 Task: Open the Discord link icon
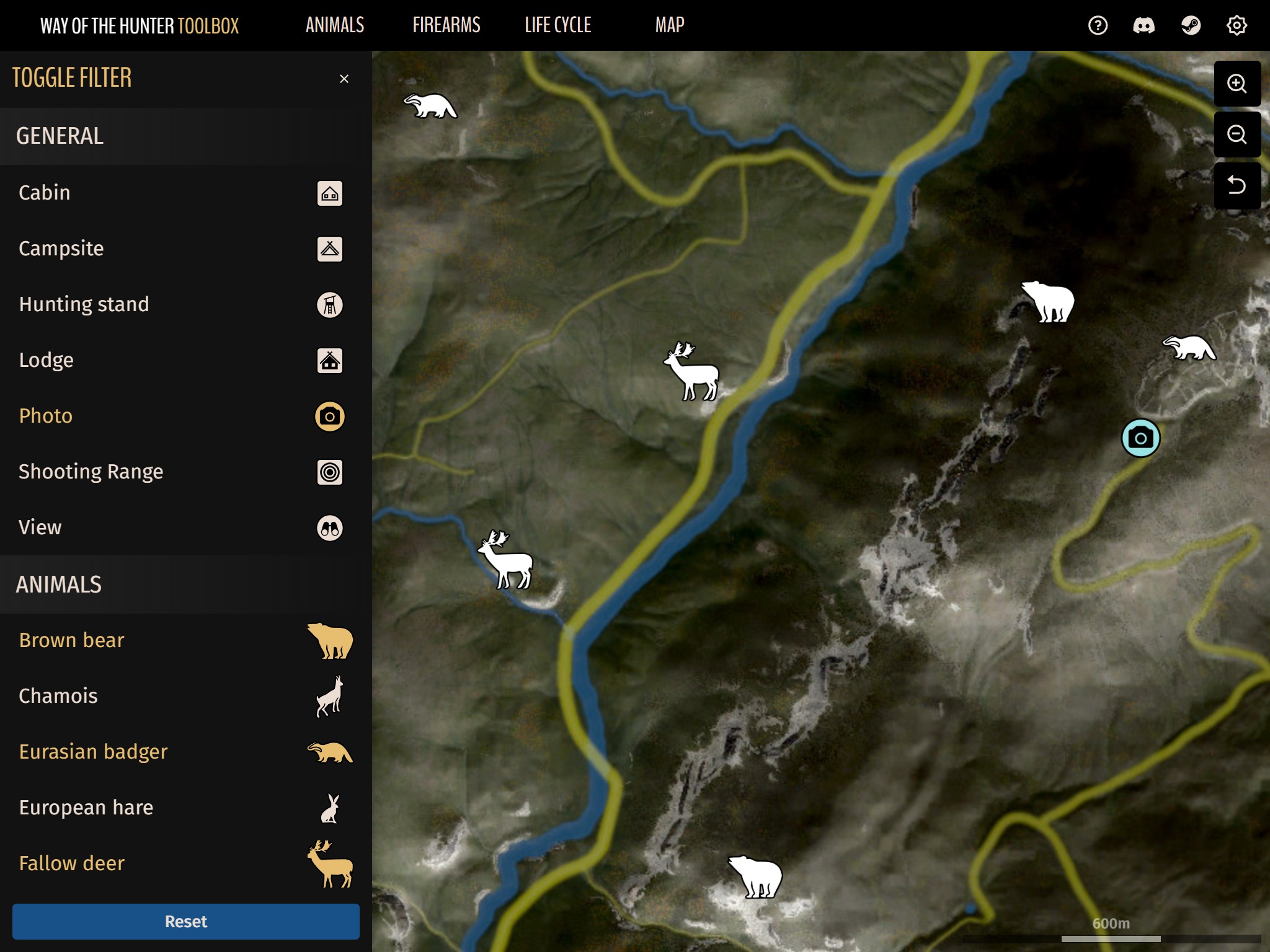tap(1143, 25)
